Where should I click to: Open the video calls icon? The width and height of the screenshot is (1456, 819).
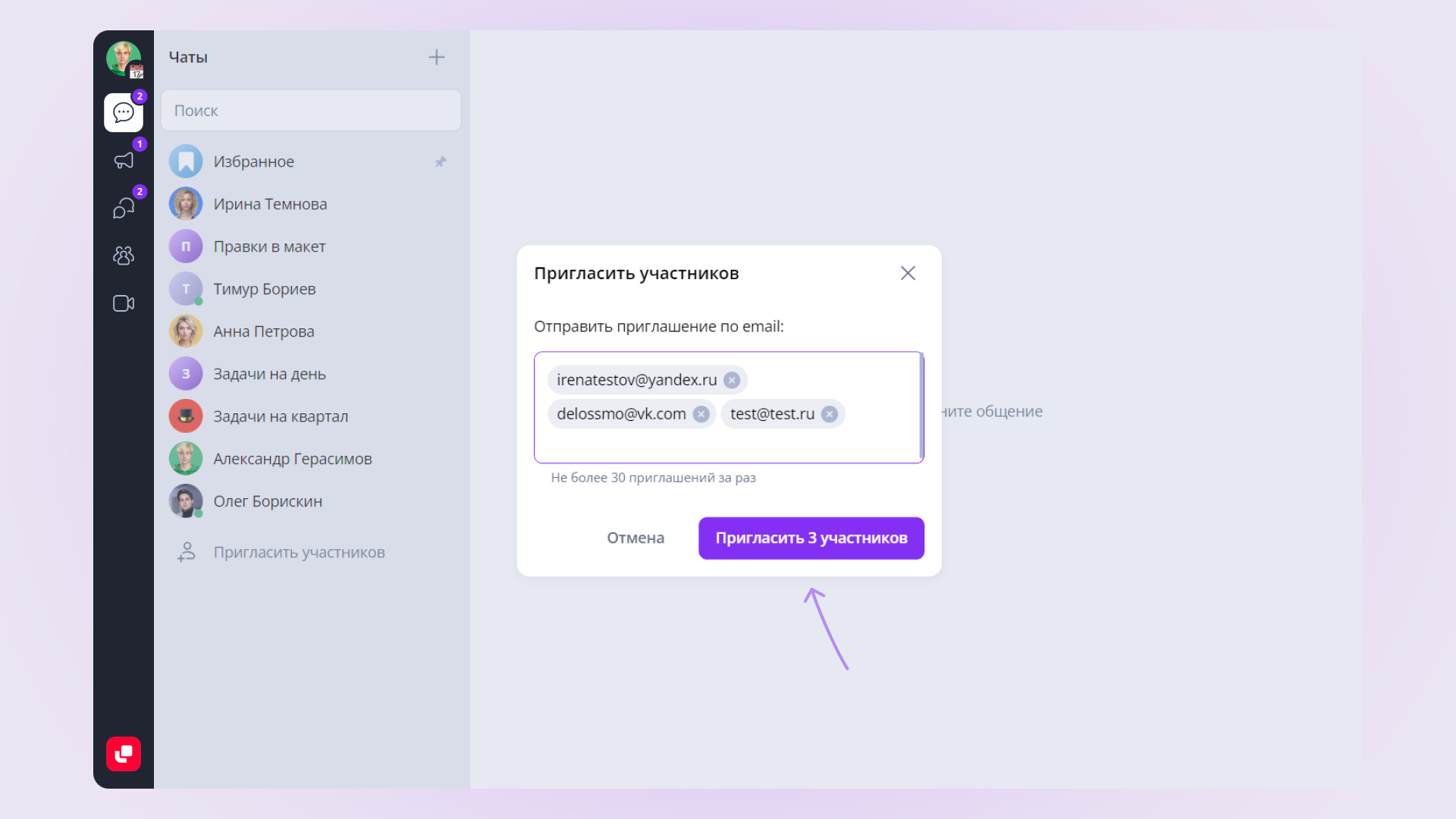[124, 303]
